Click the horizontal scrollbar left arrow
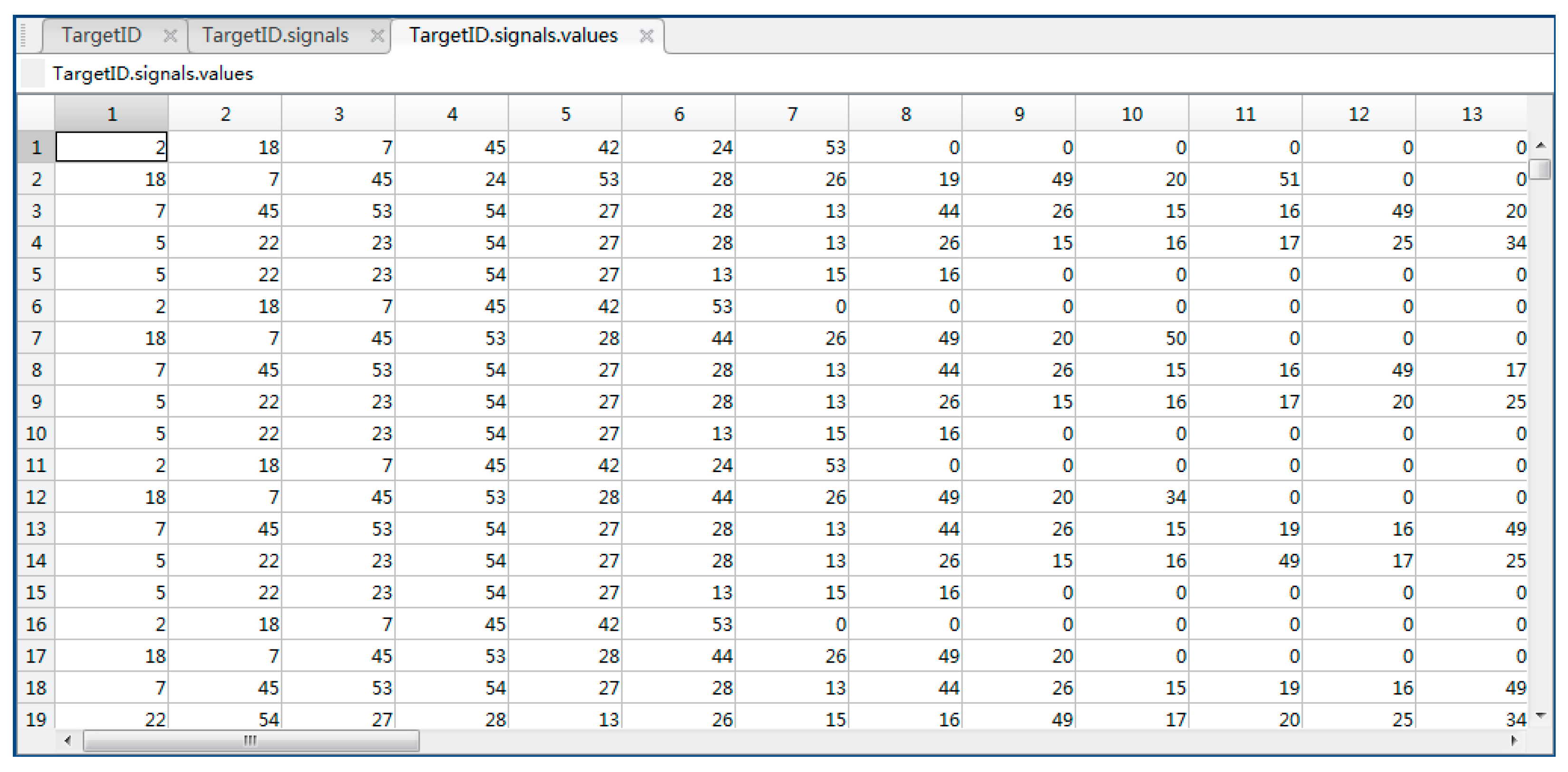Screen dimensions: 1568x772 click(x=67, y=741)
